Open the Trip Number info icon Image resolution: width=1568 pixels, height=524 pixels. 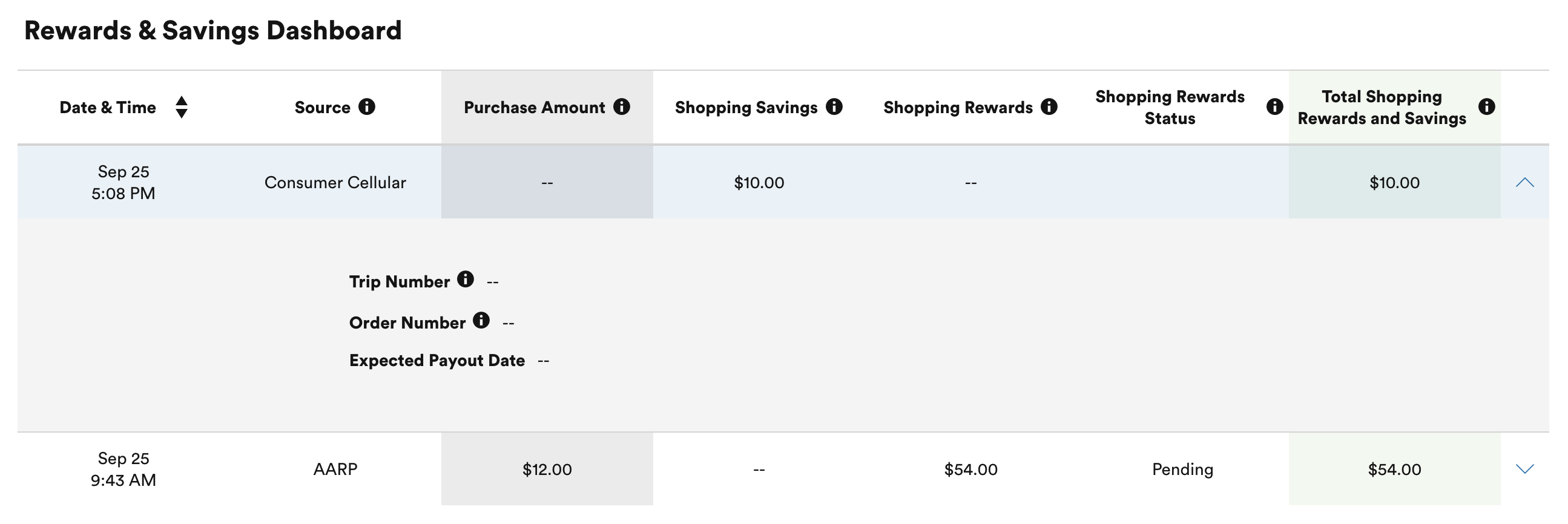[x=466, y=279]
